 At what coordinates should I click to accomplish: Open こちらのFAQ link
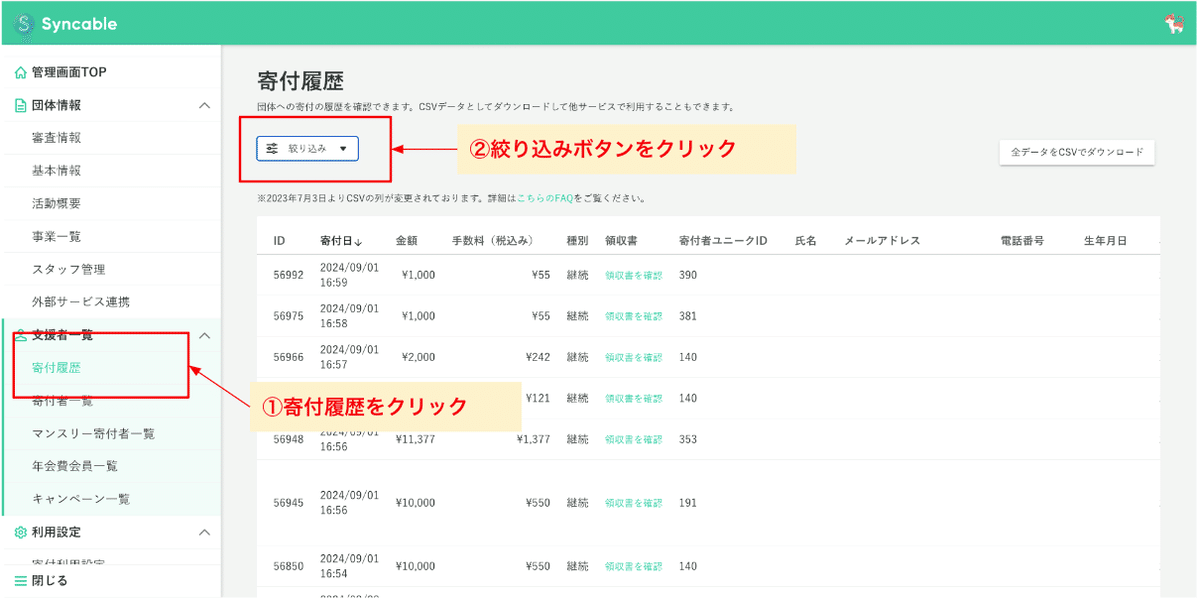pos(545,199)
